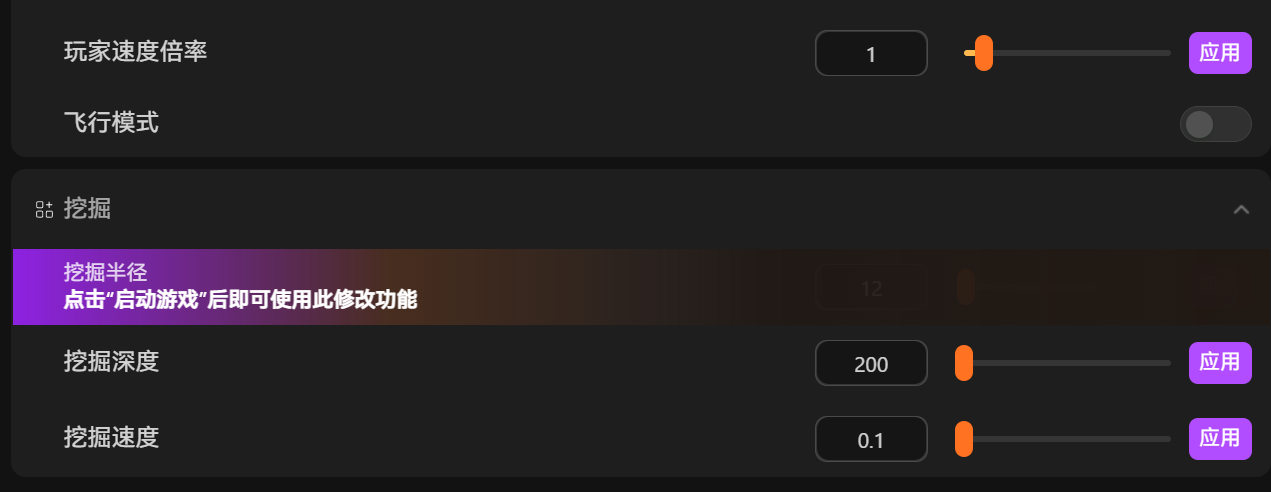This screenshot has height=492, width=1271.
Task: Click the 玩家速度倍率 slider handle
Action: coord(983,53)
